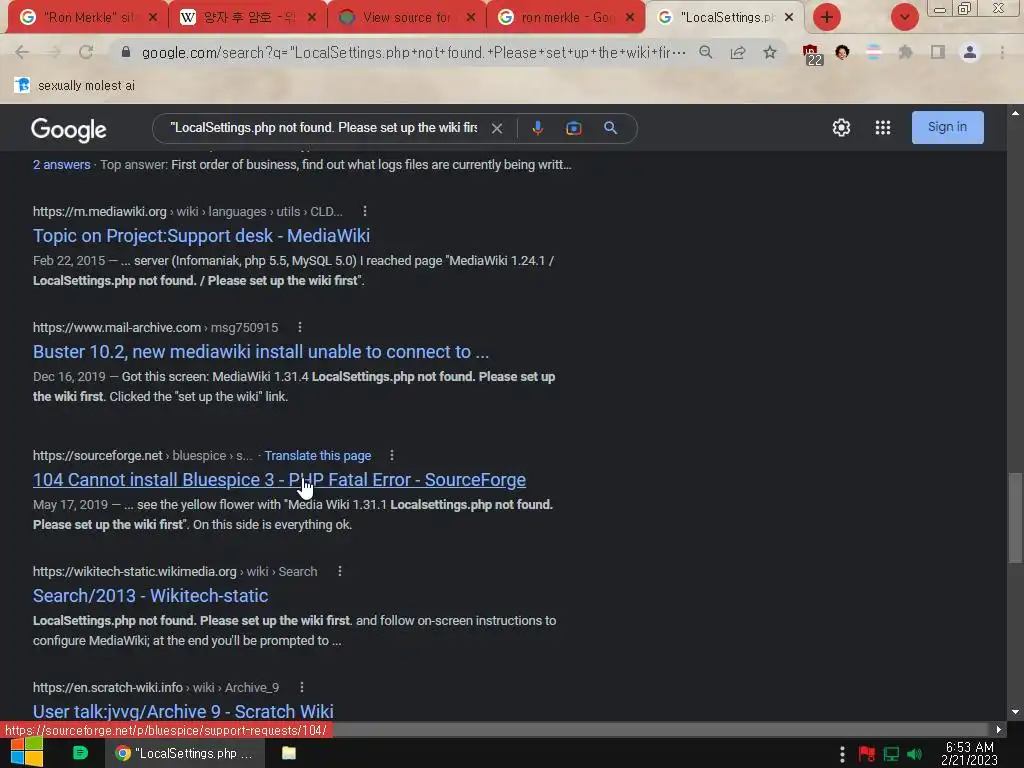The height and width of the screenshot is (768, 1024).
Task: Go back using the browser back arrow
Action: (22, 52)
